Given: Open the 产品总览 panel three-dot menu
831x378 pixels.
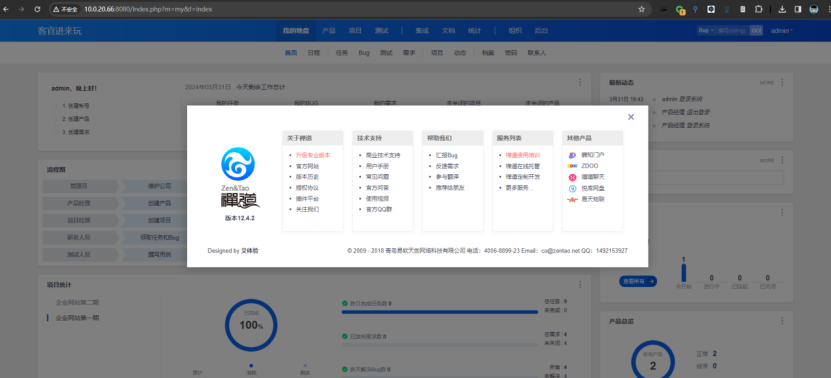Looking at the screenshot, I should pos(782,321).
